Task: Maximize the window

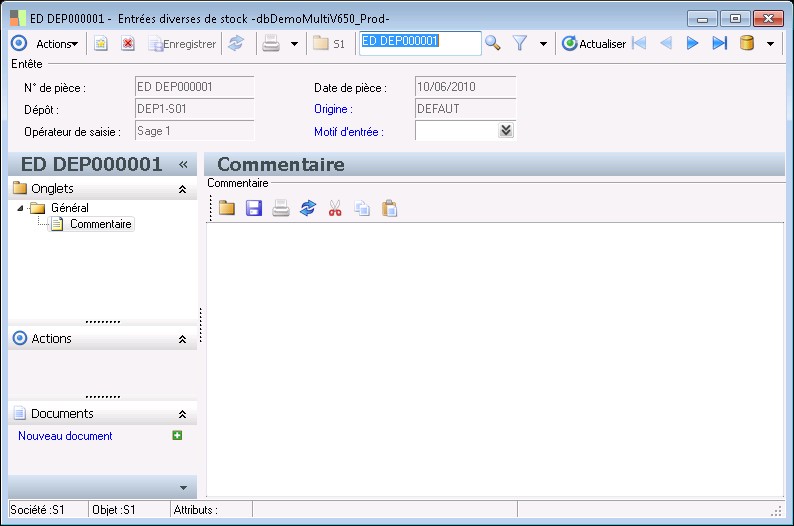Action: point(735,19)
